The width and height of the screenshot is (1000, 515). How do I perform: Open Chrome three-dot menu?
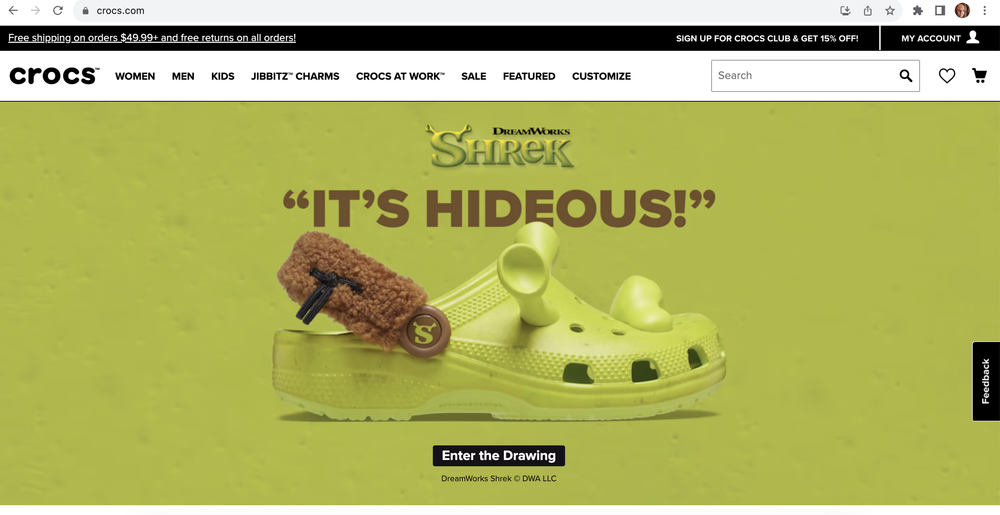[x=984, y=10]
